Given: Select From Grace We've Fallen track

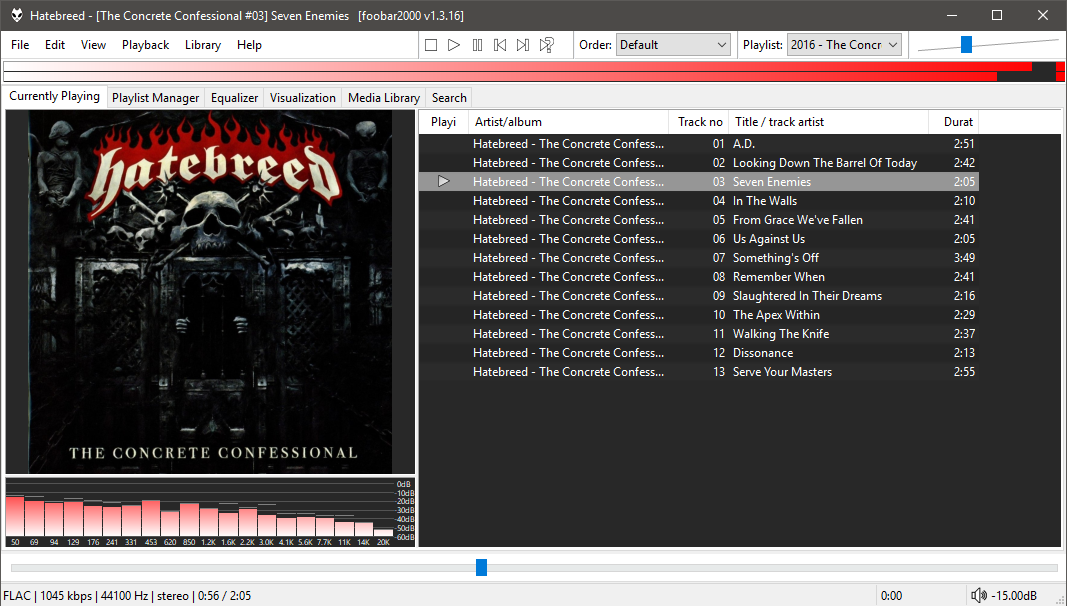Looking at the screenshot, I should [x=699, y=220].
